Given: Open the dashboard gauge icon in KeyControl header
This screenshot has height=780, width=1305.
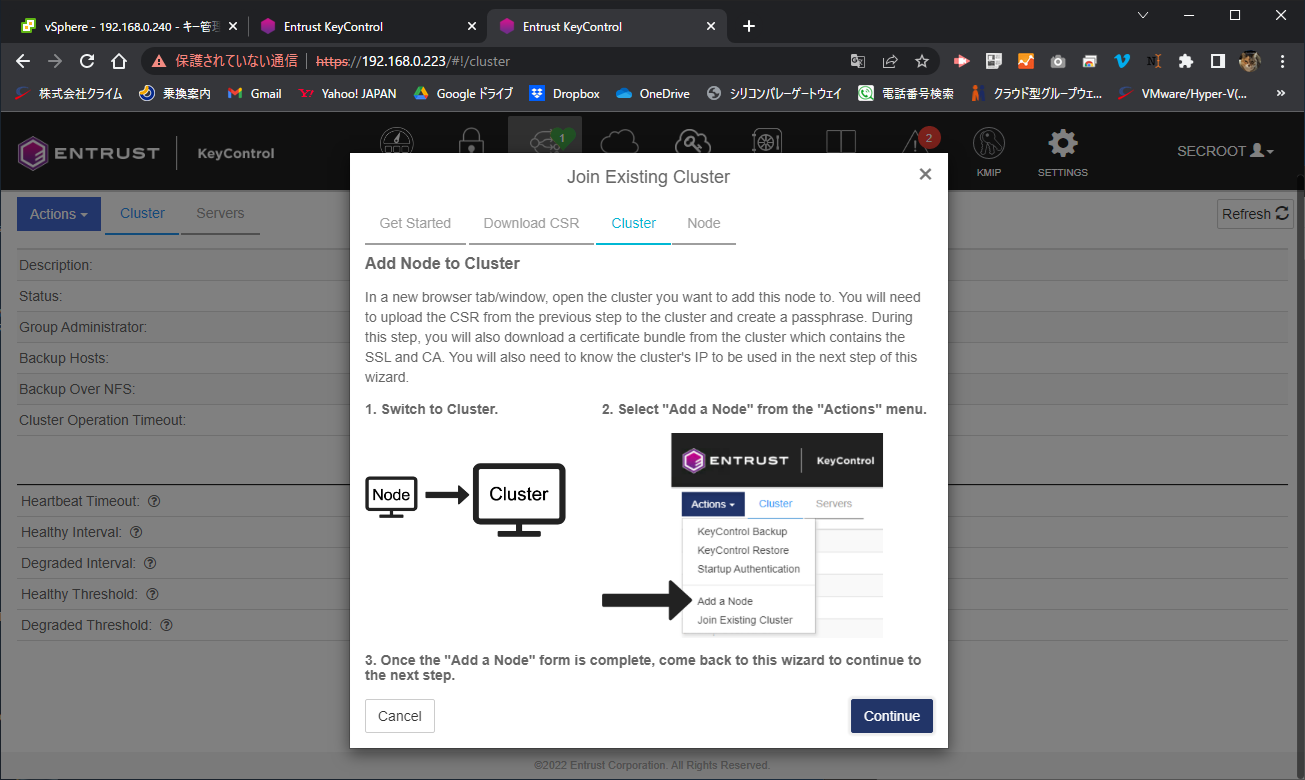Looking at the screenshot, I should click(x=397, y=142).
